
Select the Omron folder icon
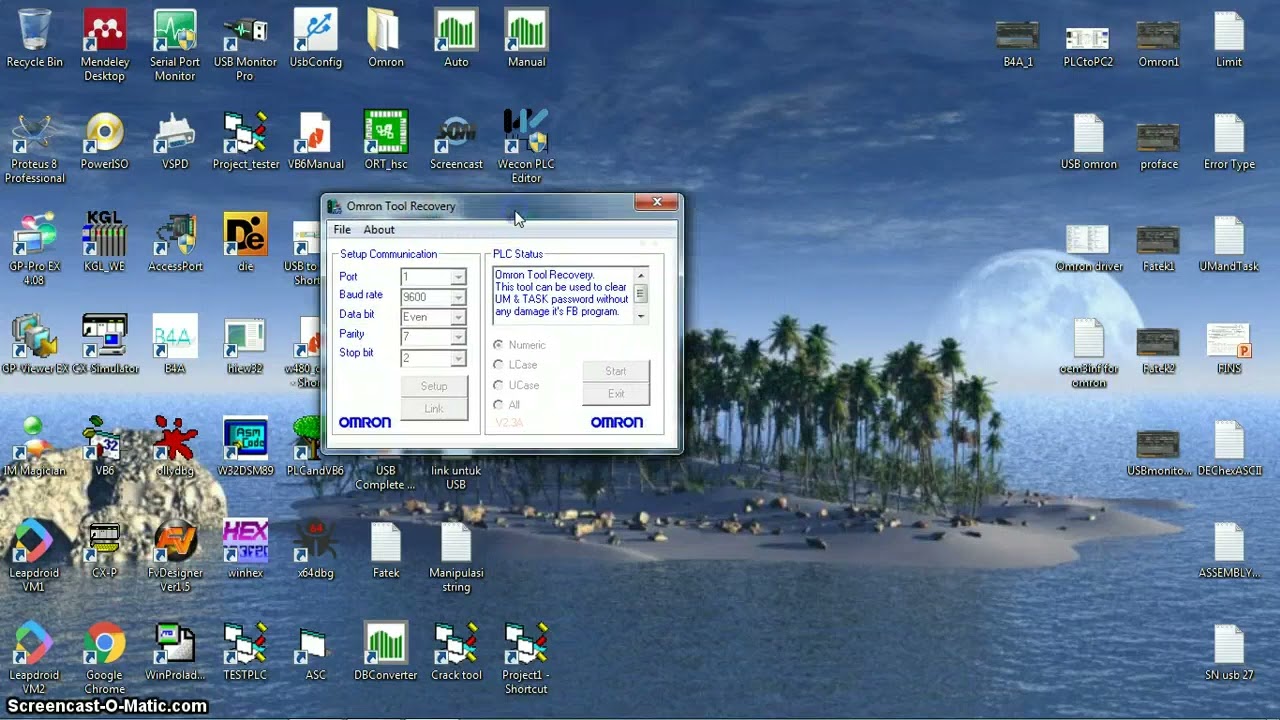click(x=386, y=39)
